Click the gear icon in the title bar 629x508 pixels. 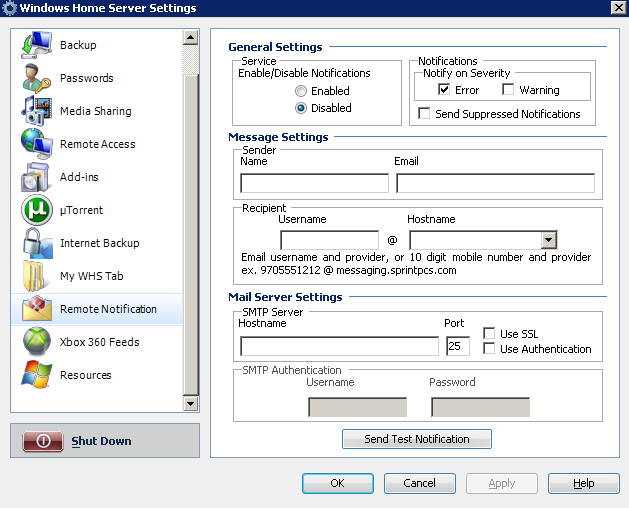click(9, 8)
